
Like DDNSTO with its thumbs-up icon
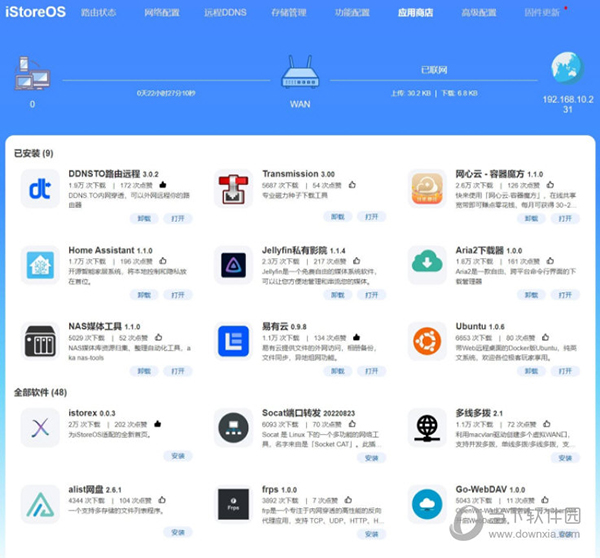coord(163,185)
